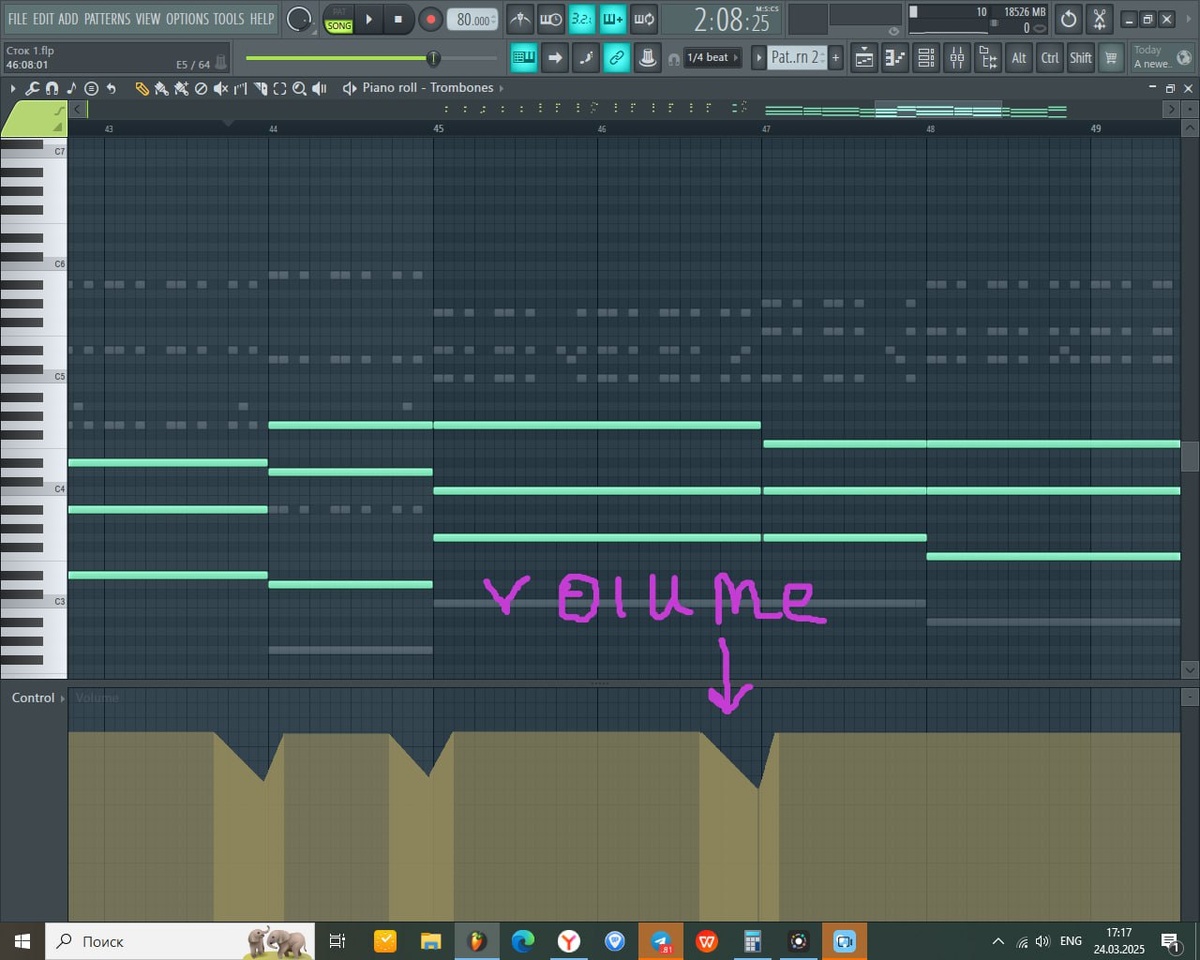Open the VIEW menu
Screen dimensions: 1200x960
click(x=148, y=19)
